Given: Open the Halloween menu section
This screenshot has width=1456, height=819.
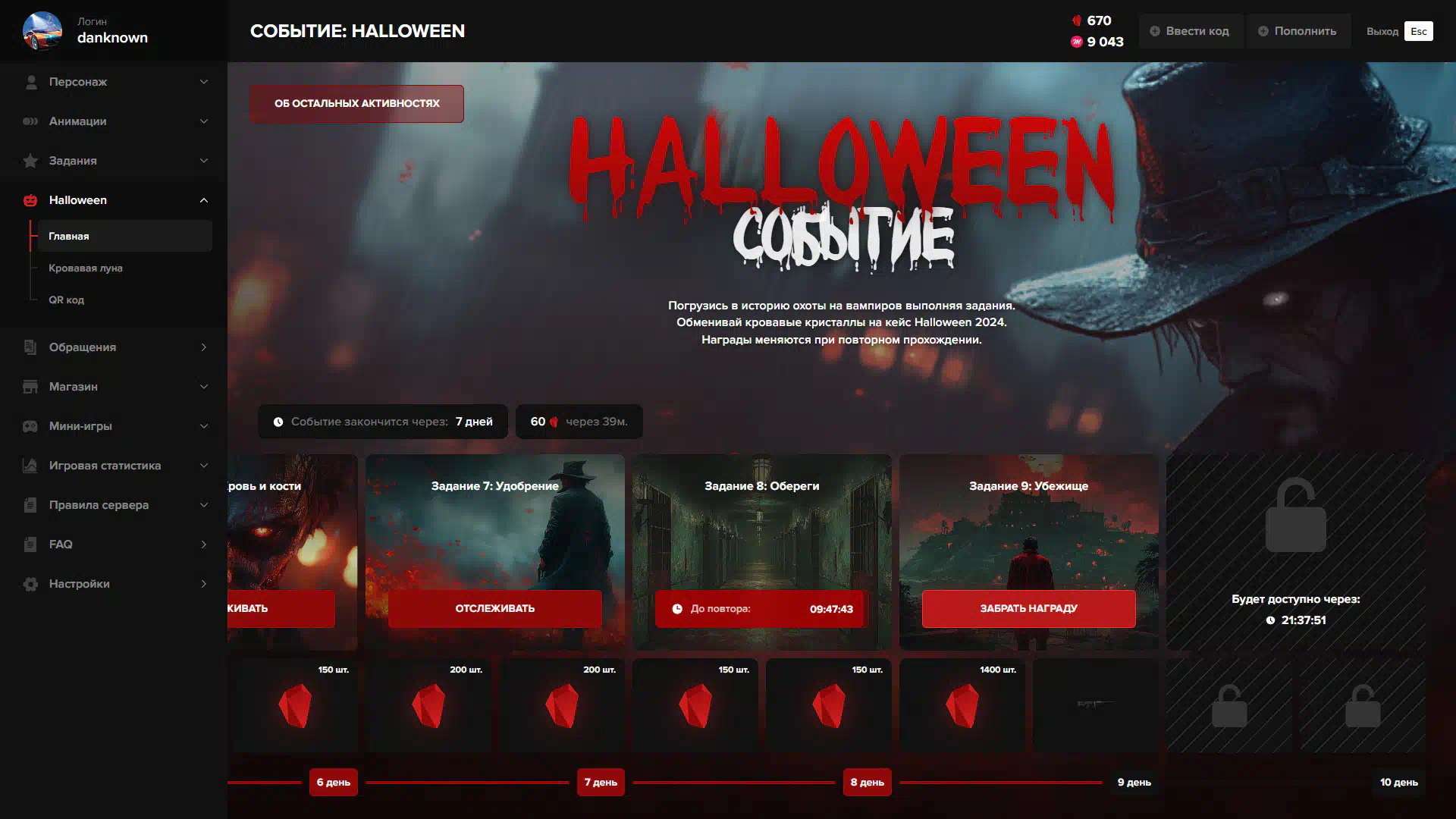Looking at the screenshot, I should click(x=114, y=200).
